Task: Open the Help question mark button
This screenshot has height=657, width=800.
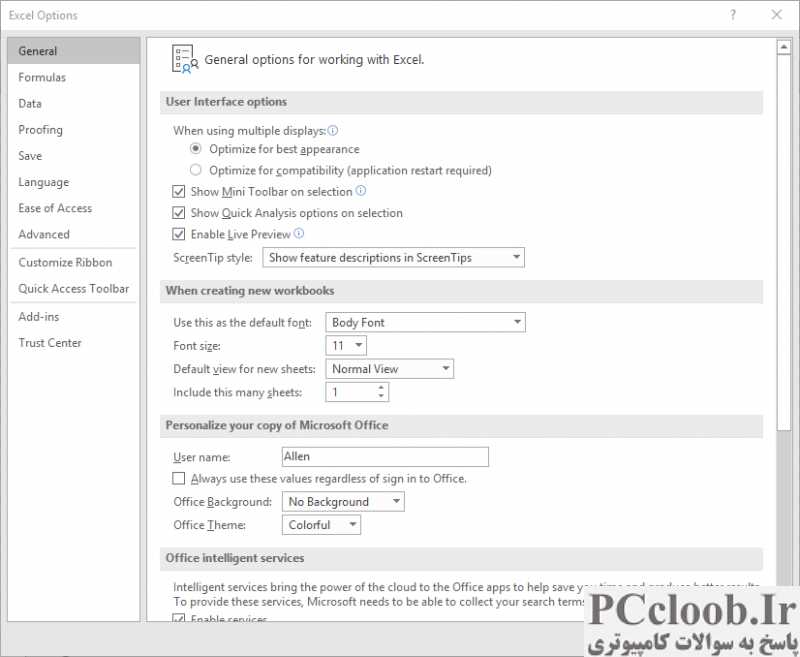Action: pos(733,15)
